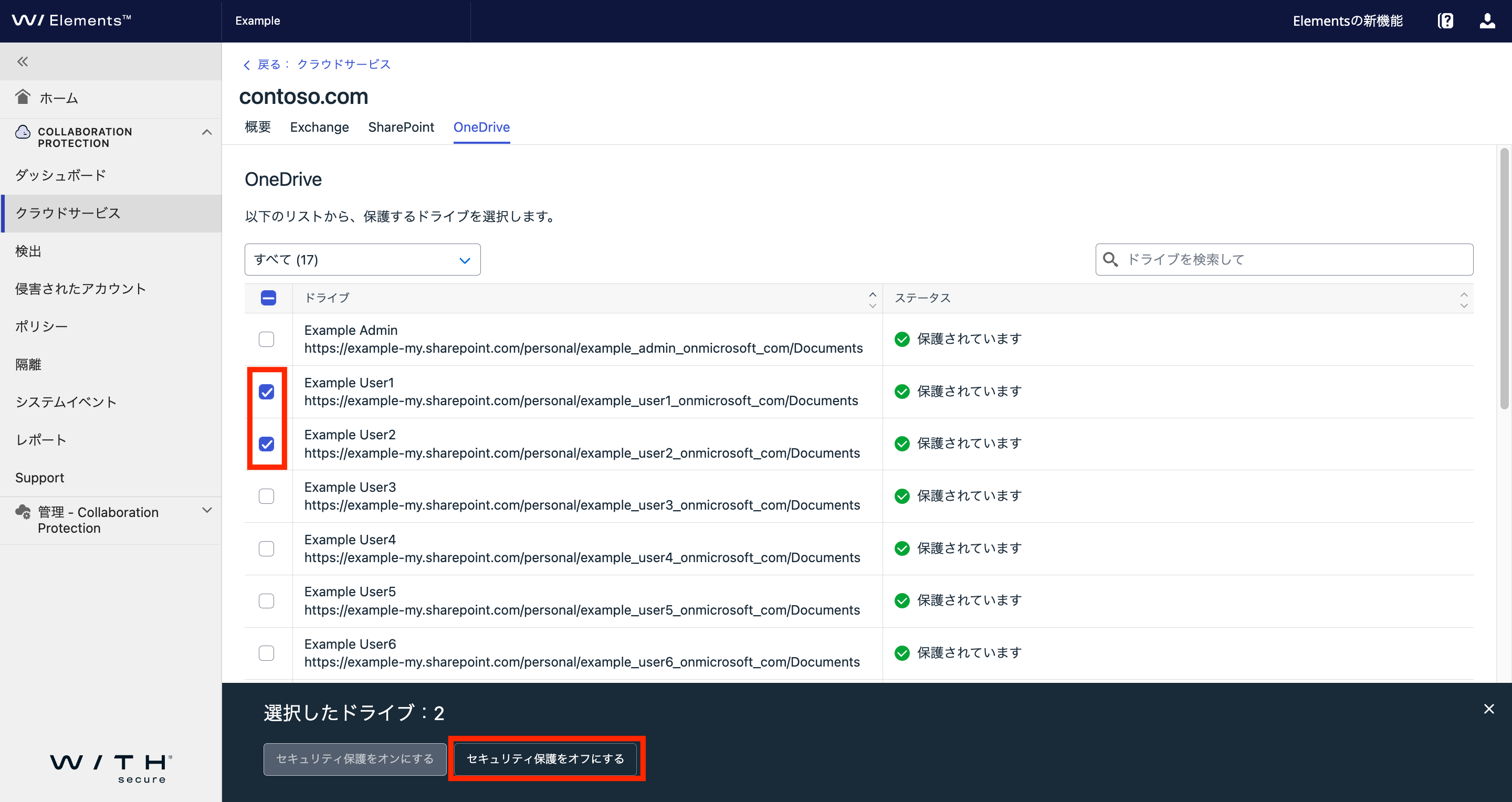Click green status icon for Example Admin
The width and height of the screenshot is (1512, 802).
pyautogui.click(x=902, y=339)
